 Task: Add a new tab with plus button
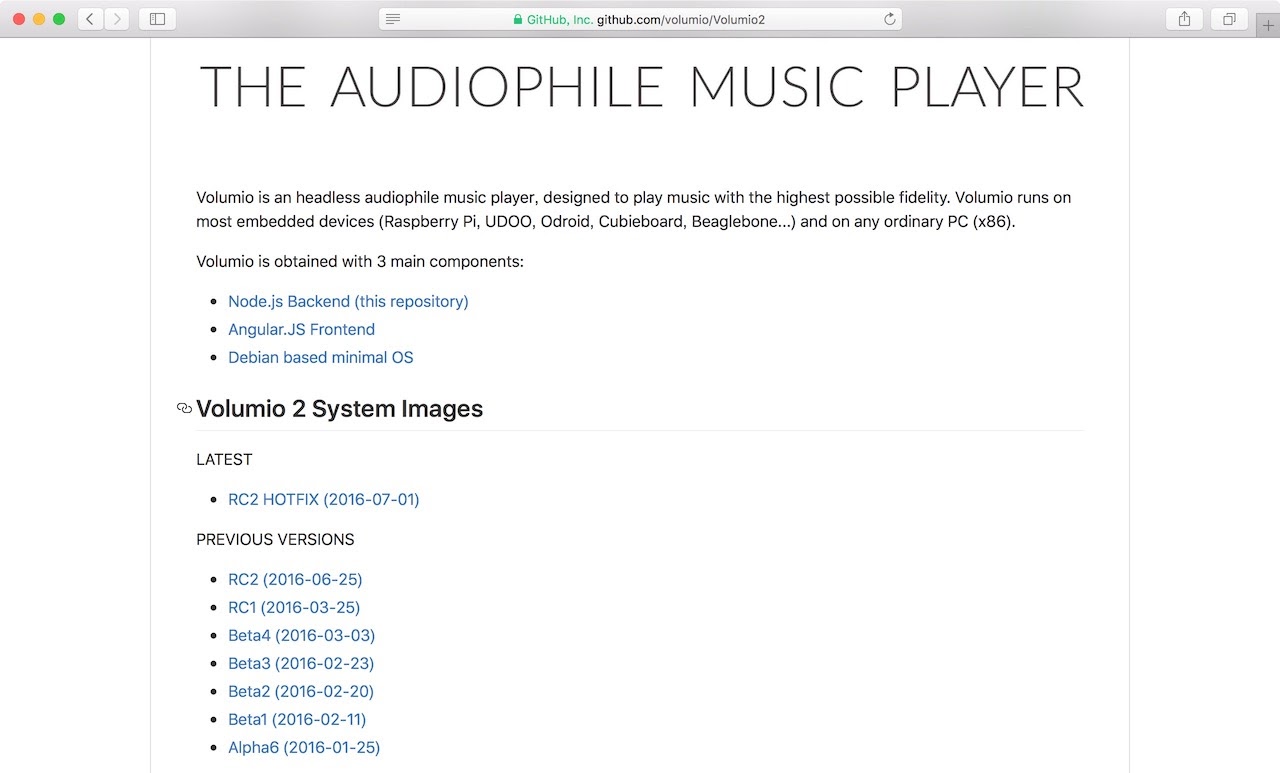click(1268, 26)
